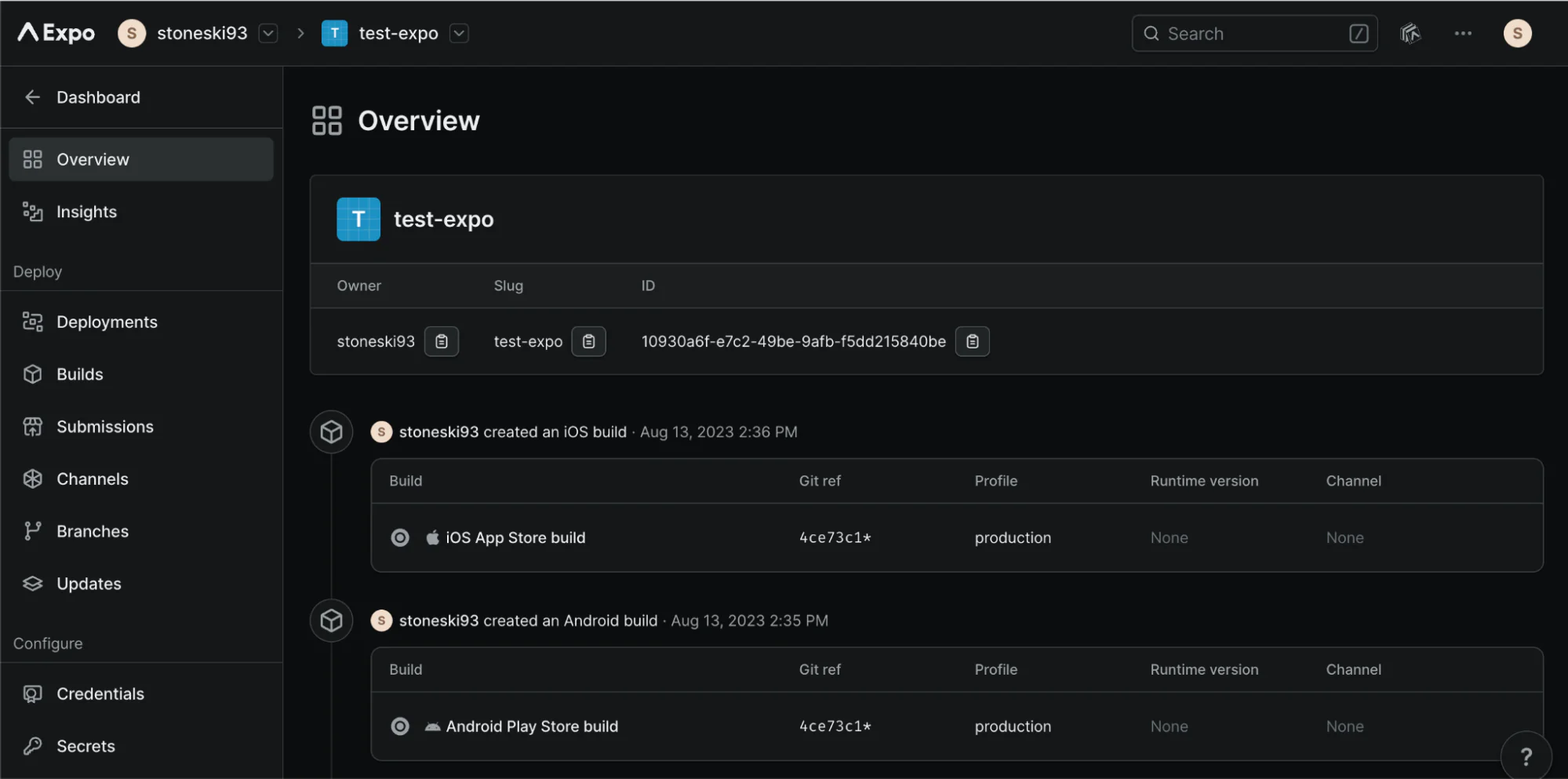Click the iOS build status circle icon
This screenshot has height=779, width=1568.
click(400, 537)
